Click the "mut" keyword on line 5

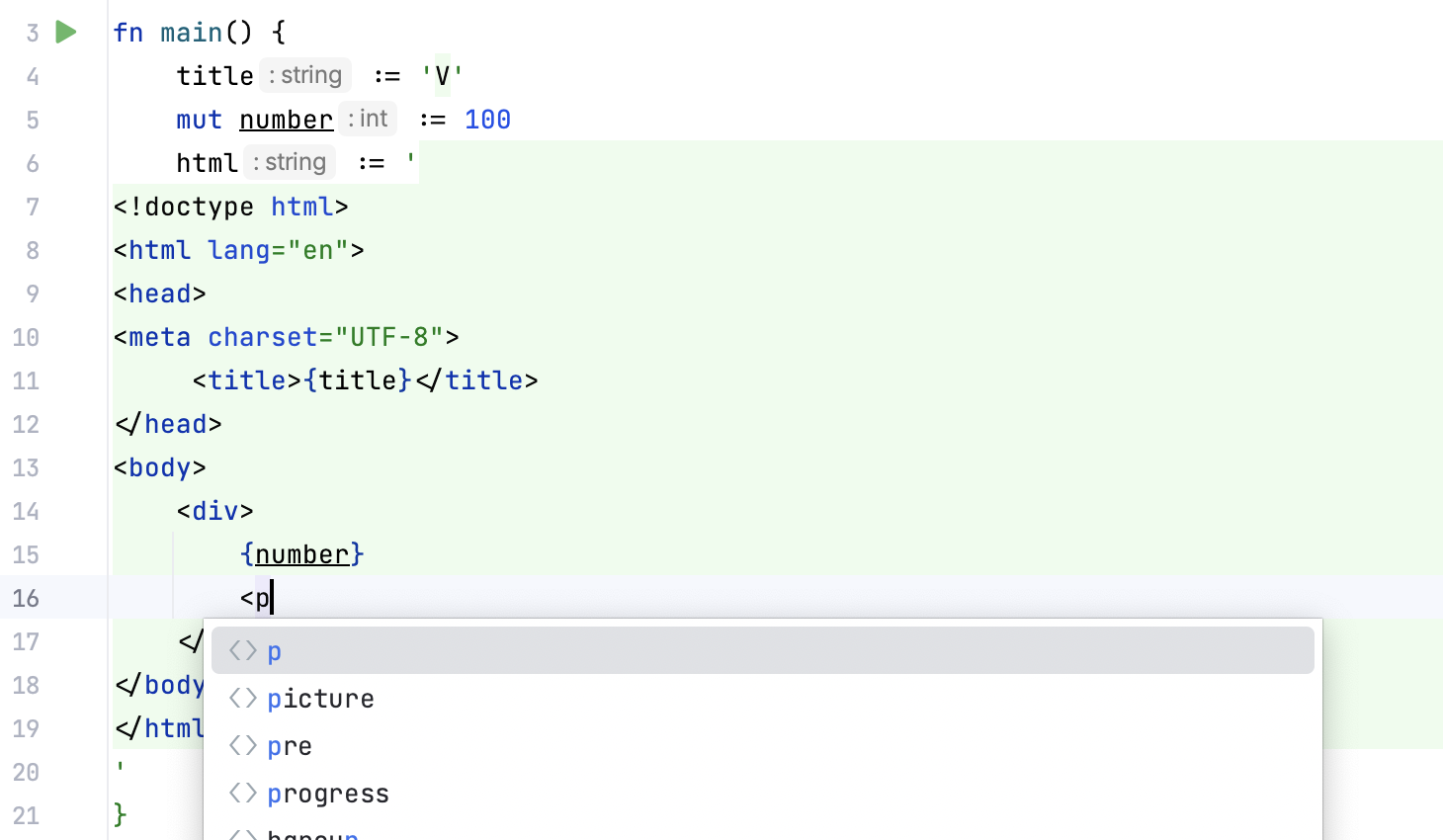coord(198,119)
